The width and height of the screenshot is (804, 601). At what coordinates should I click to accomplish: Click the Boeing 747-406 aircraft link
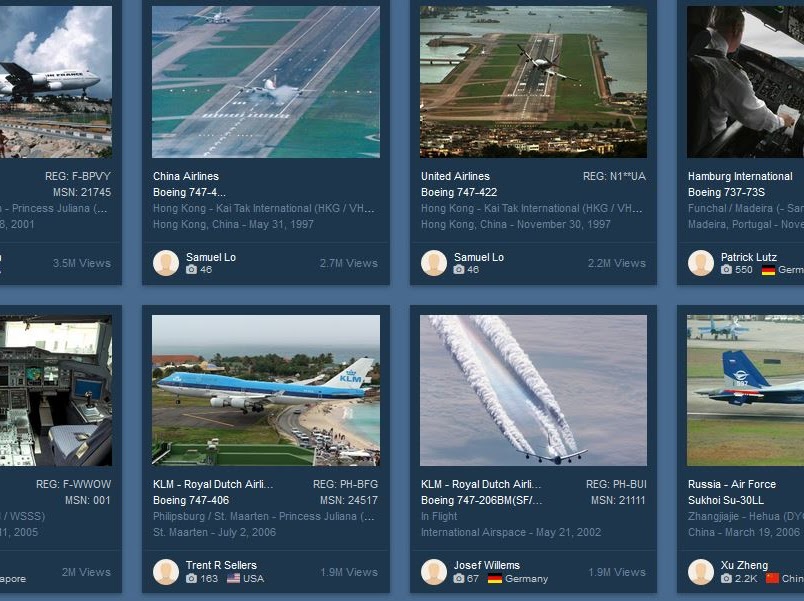click(191, 500)
